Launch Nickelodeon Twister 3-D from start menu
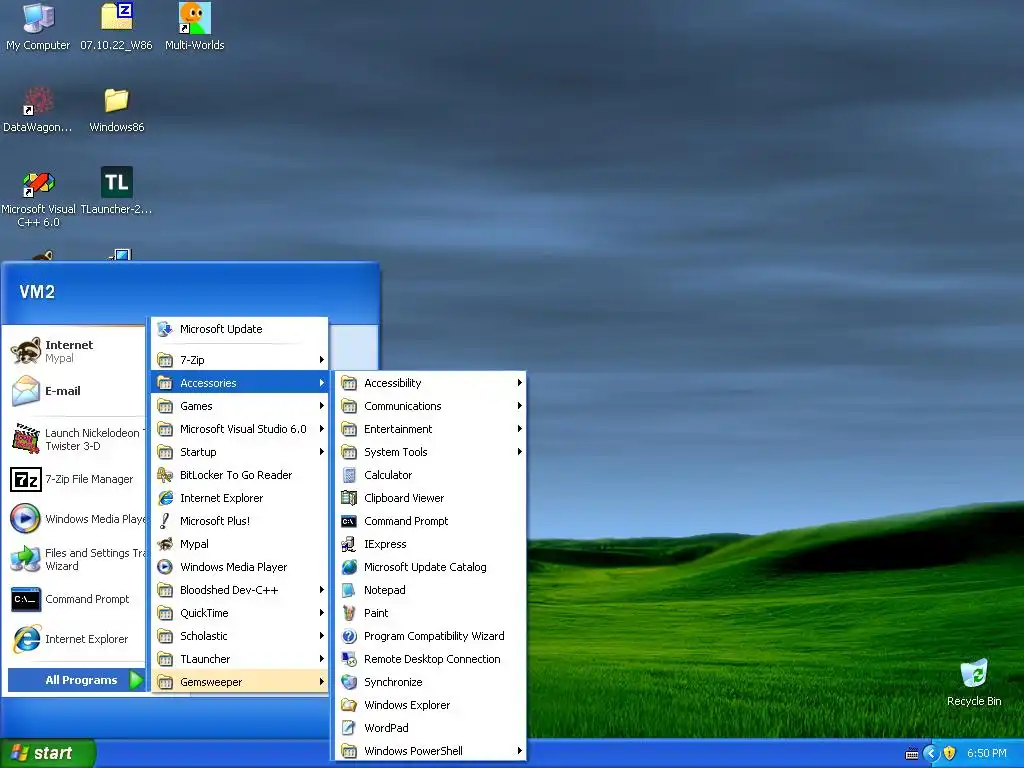Image resolution: width=1024 pixels, height=768 pixels. tap(75, 439)
